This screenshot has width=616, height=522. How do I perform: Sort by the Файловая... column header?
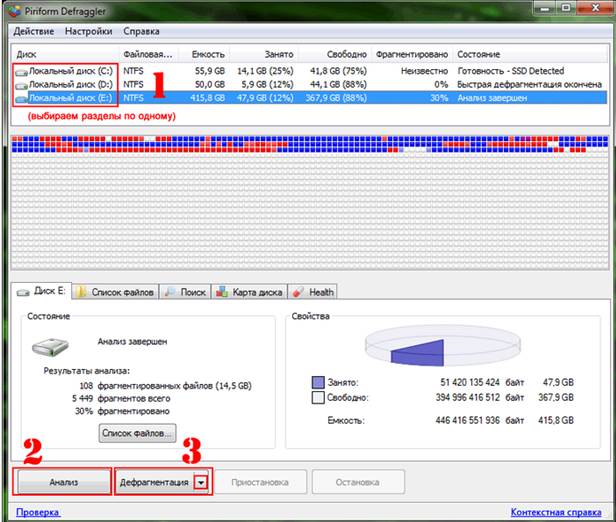[148, 54]
